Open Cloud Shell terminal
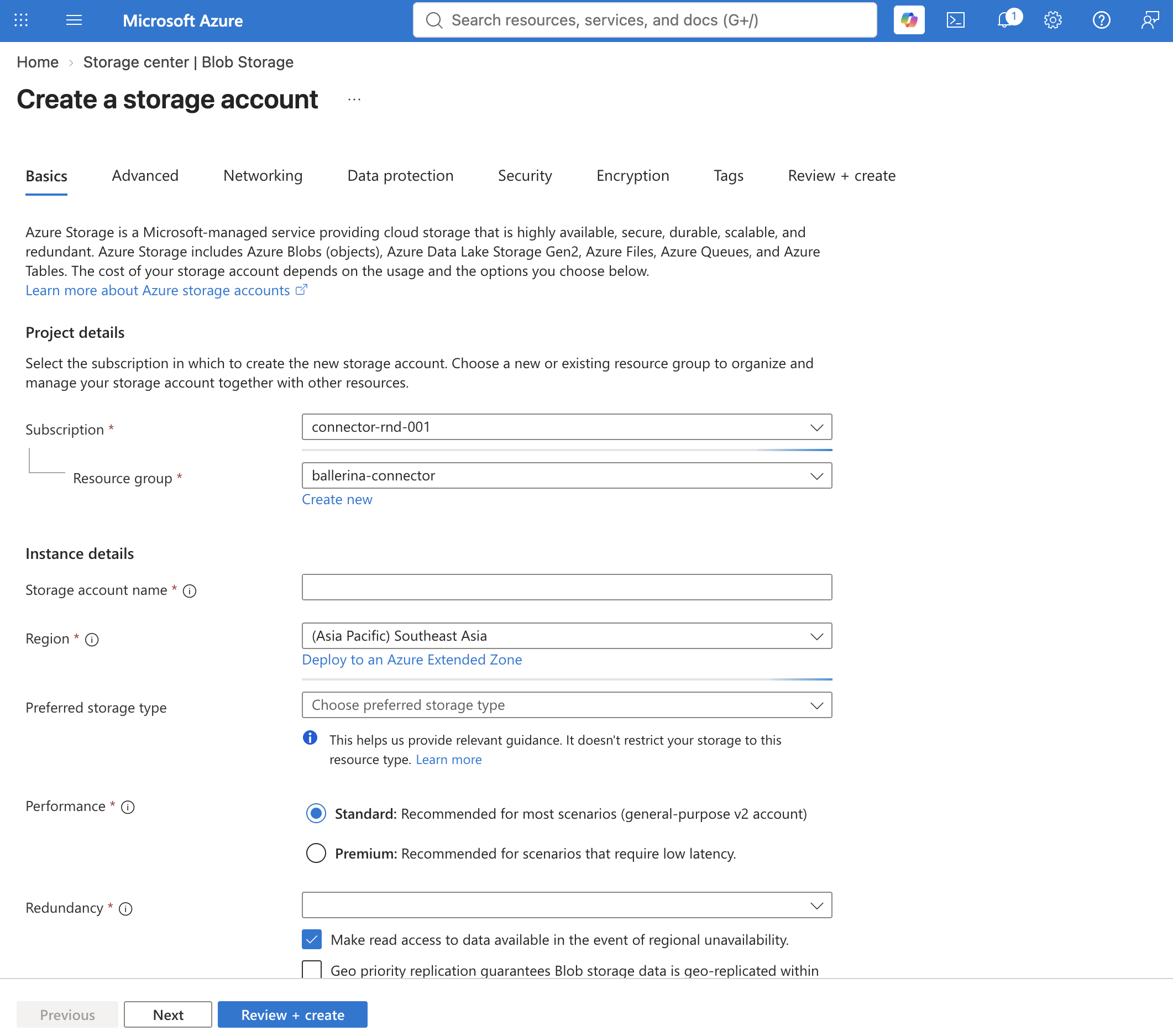 (x=956, y=20)
